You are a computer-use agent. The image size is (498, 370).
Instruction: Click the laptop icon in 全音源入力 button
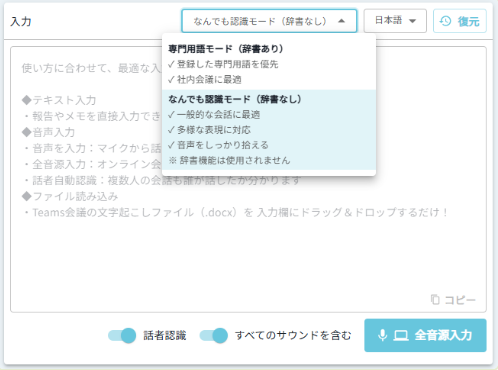click(x=401, y=336)
